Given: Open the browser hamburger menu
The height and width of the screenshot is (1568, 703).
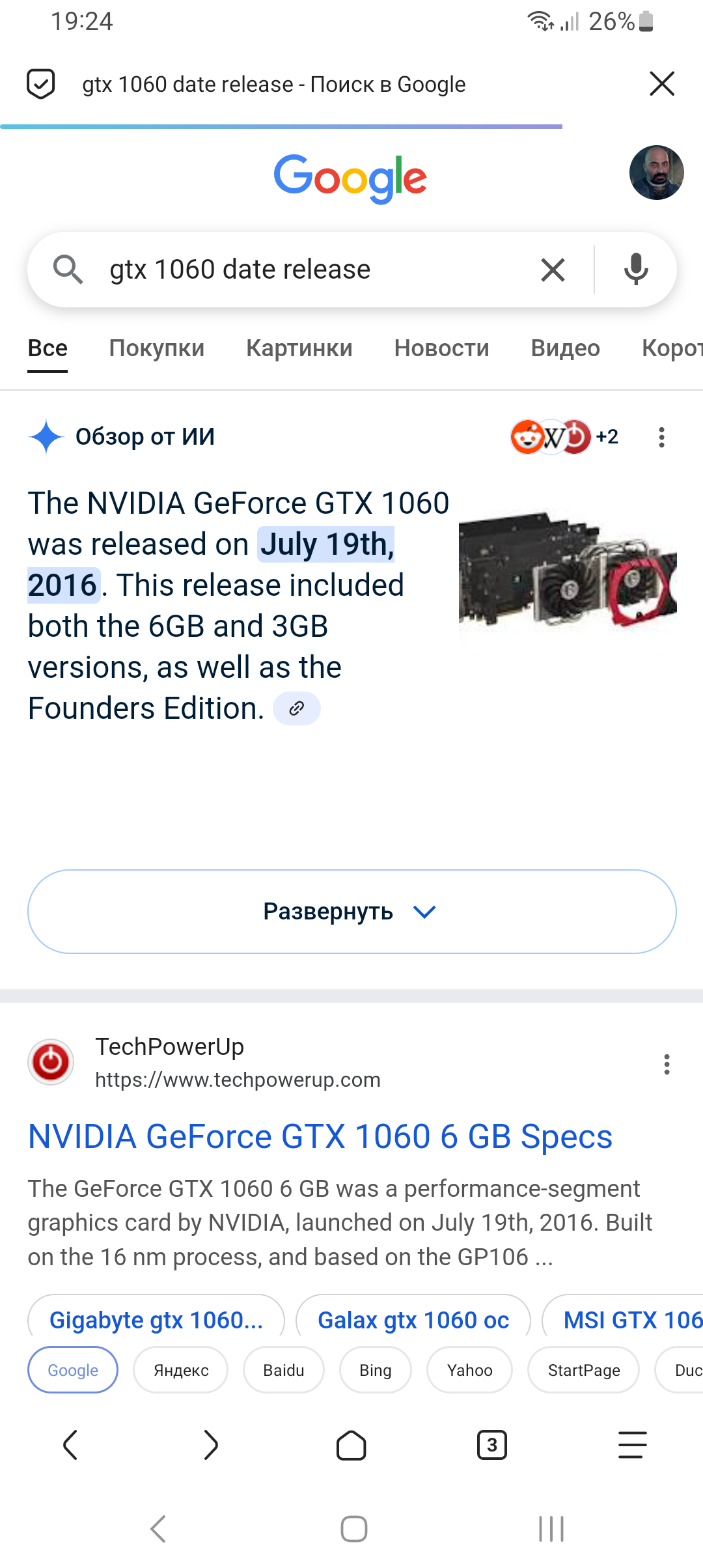Looking at the screenshot, I should pos(632,1445).
